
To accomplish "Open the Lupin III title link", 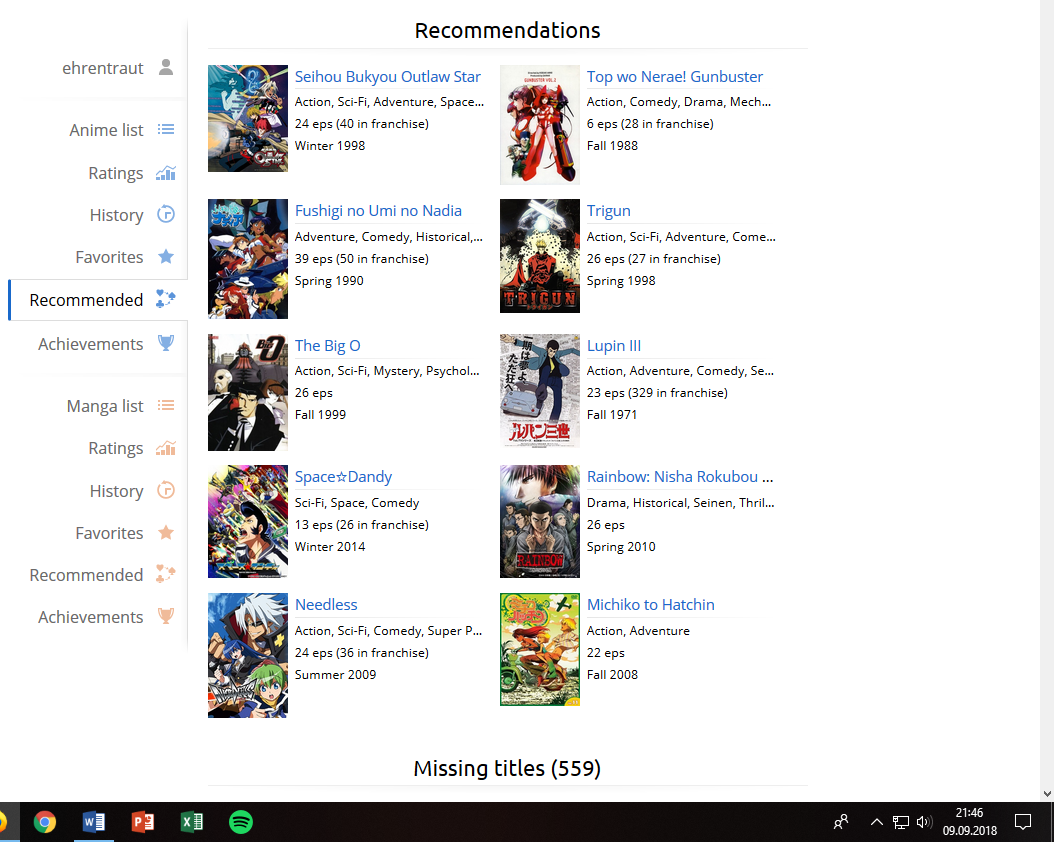I will [x=614, y=345].
